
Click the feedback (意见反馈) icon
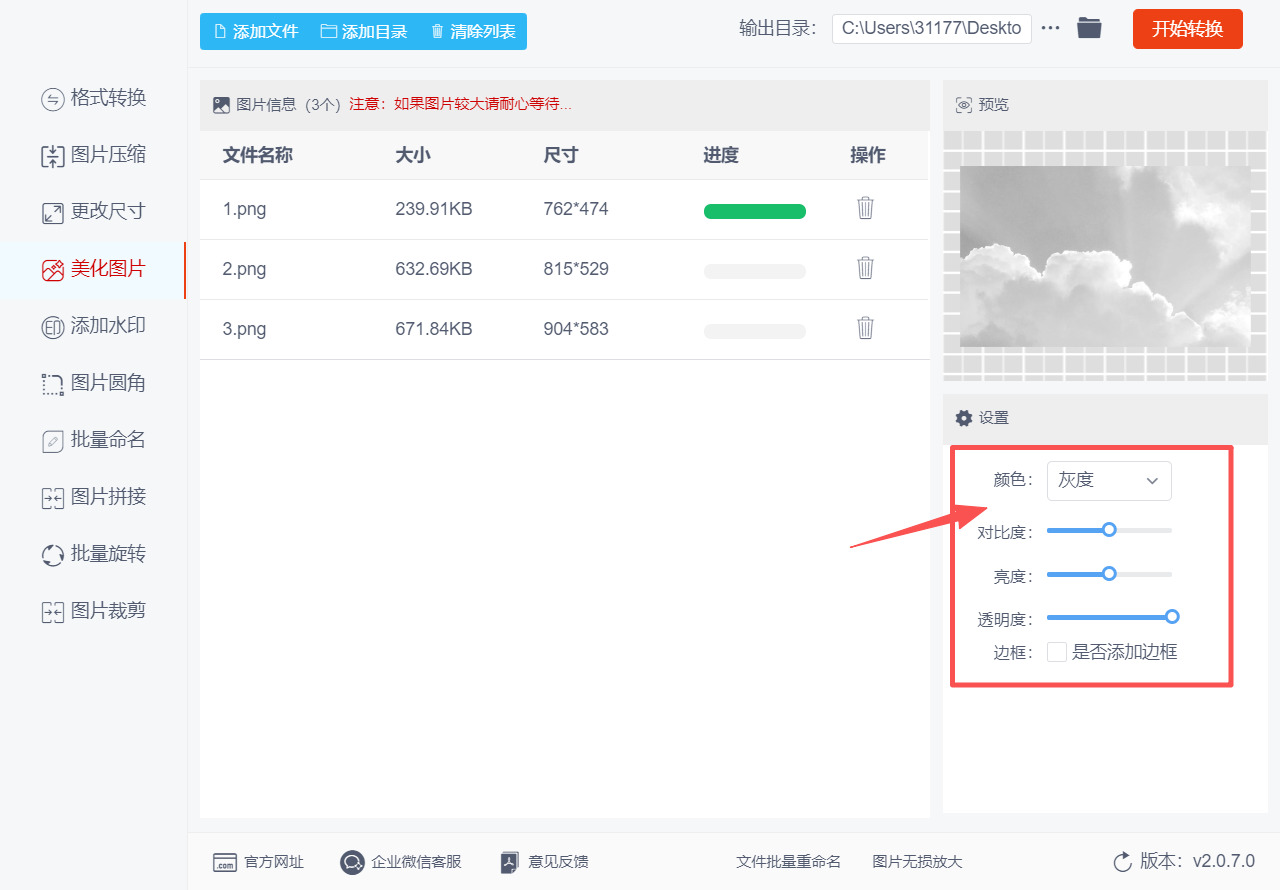pyautogui.click(x=510, y=862)
